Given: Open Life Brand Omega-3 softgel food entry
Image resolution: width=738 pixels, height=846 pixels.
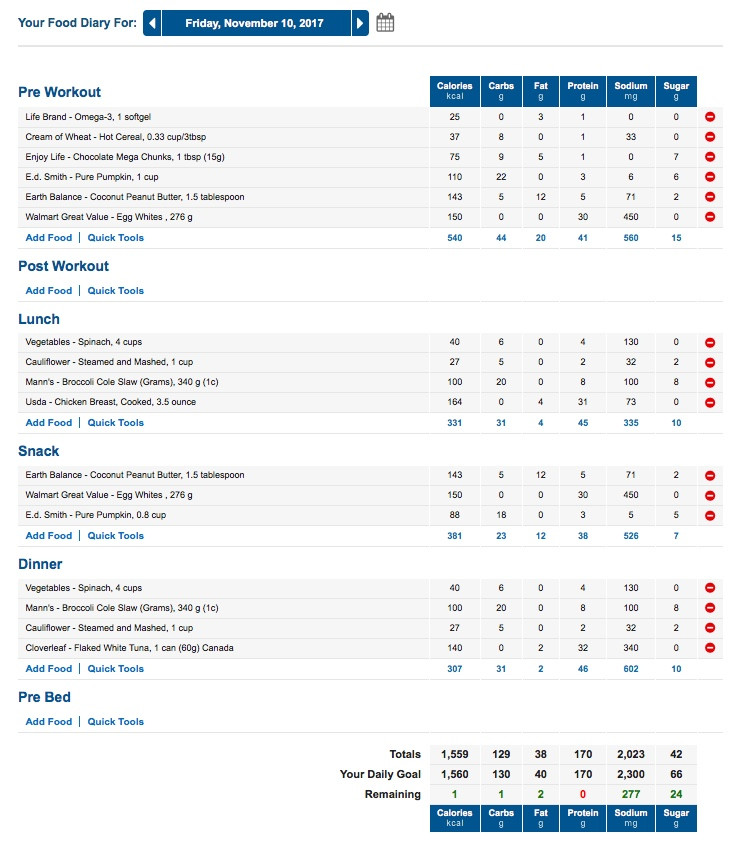Looking at the screenshot, I should coord(88,117).
